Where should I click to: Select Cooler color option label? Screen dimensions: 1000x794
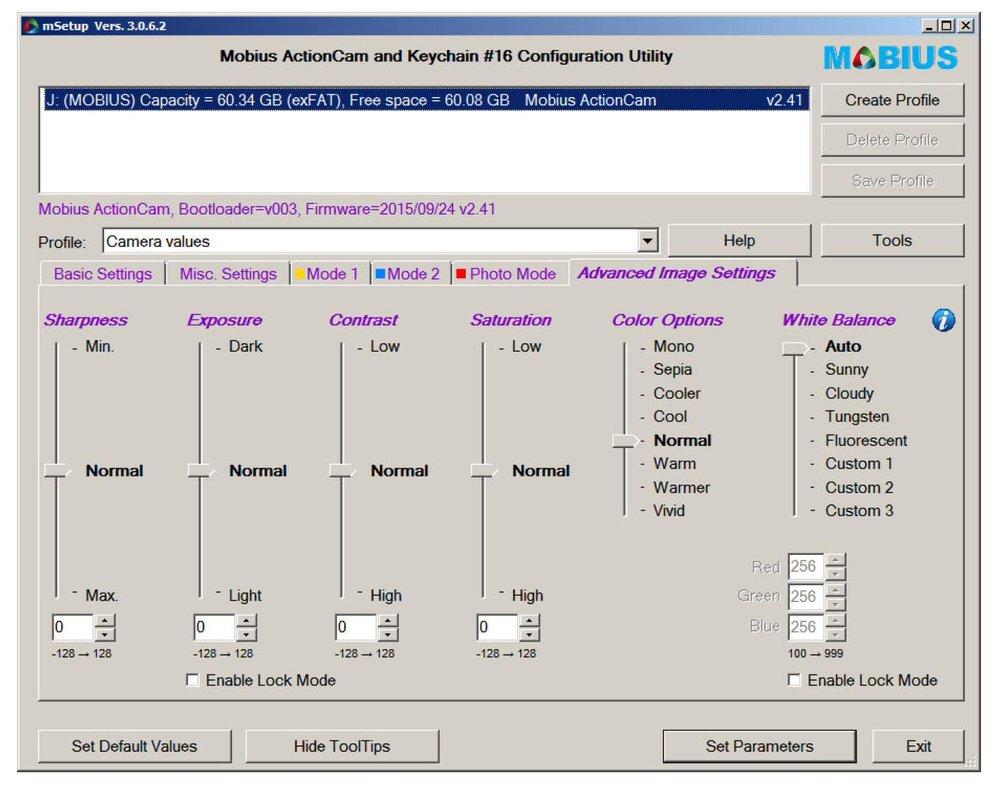677,393
